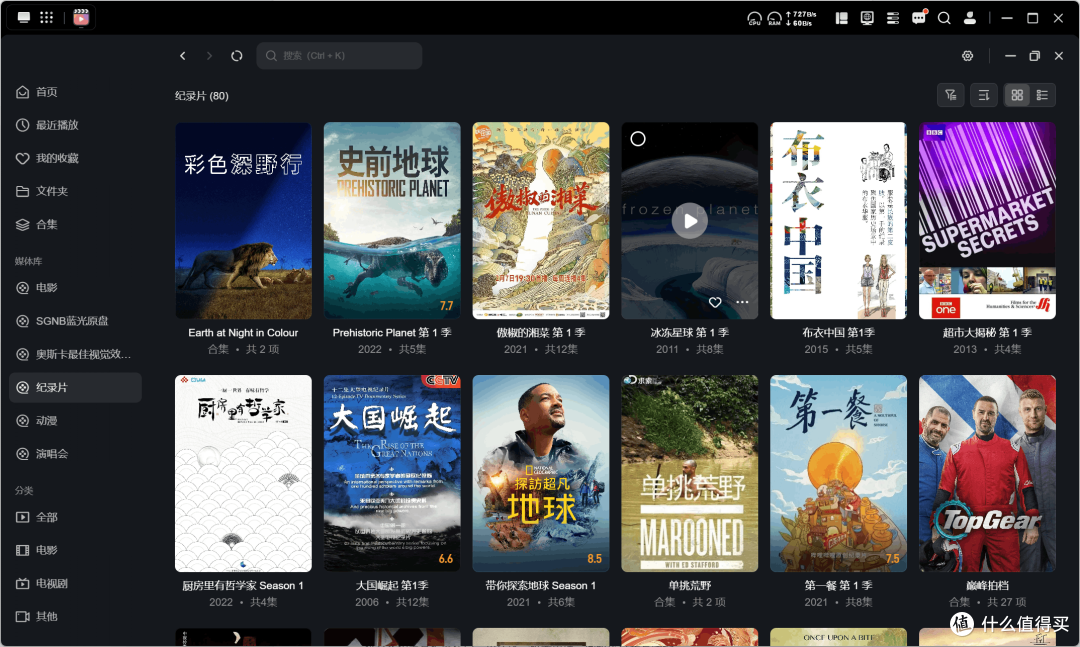
Task: Click title 厨房里有哲学家 Season 1
Action: pos(243,586)
